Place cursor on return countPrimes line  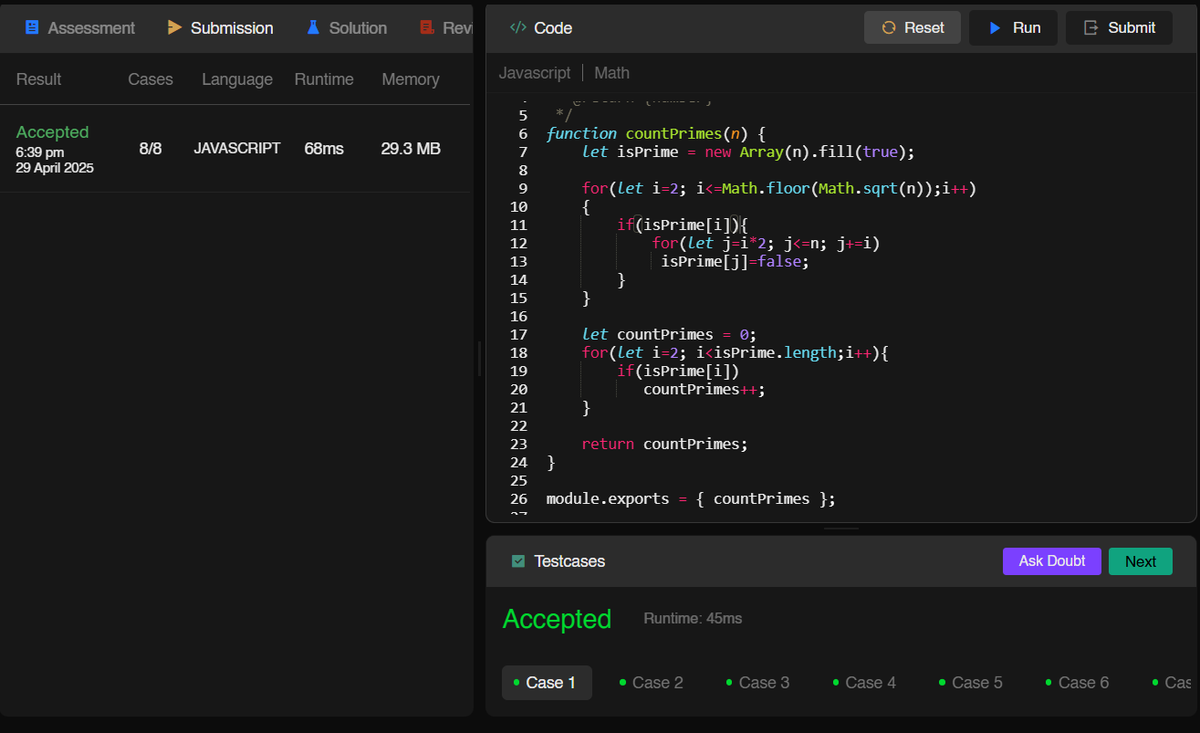tap(665, 443)
